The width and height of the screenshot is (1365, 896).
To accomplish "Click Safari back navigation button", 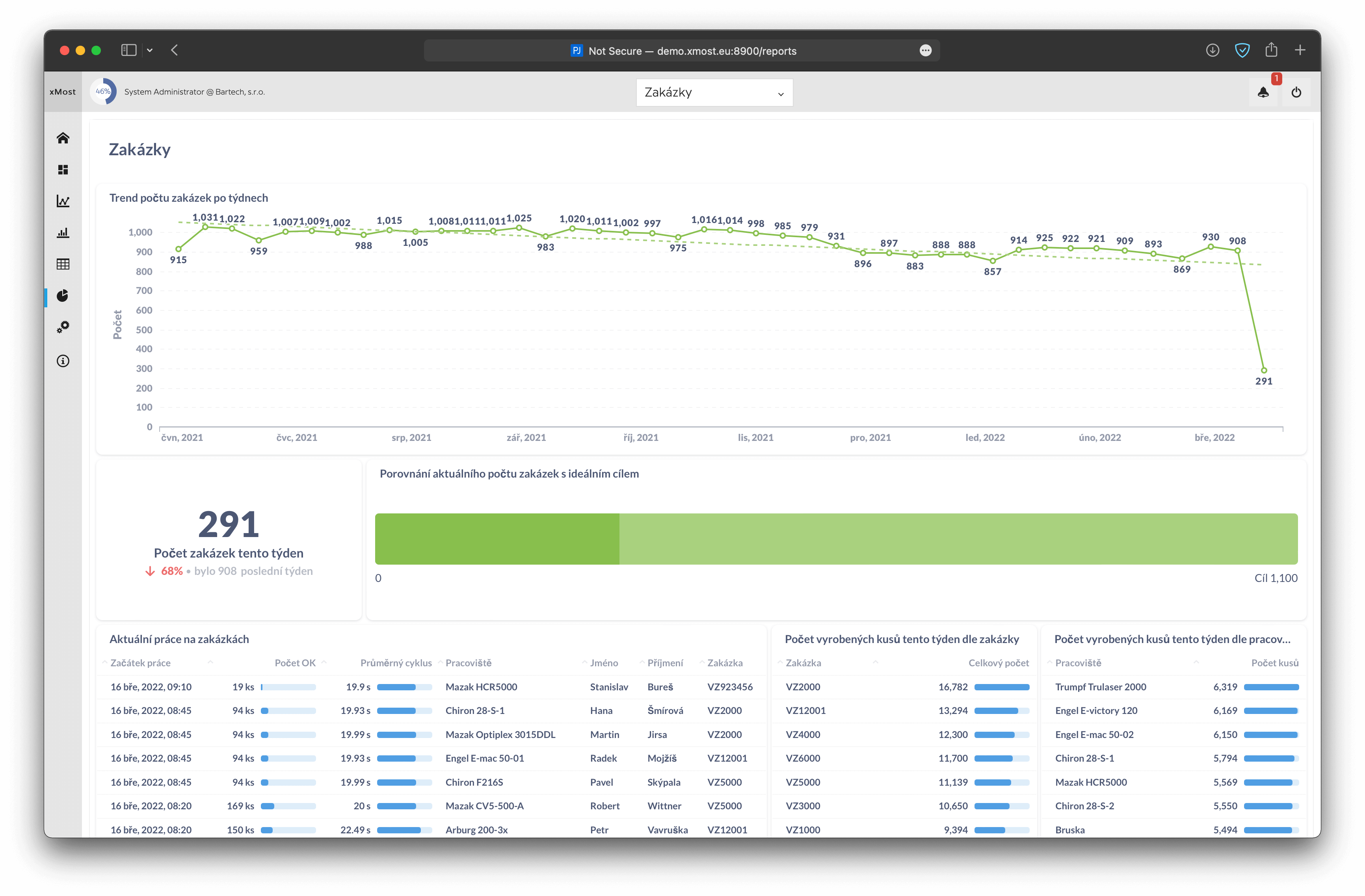I will pos(174,50).
